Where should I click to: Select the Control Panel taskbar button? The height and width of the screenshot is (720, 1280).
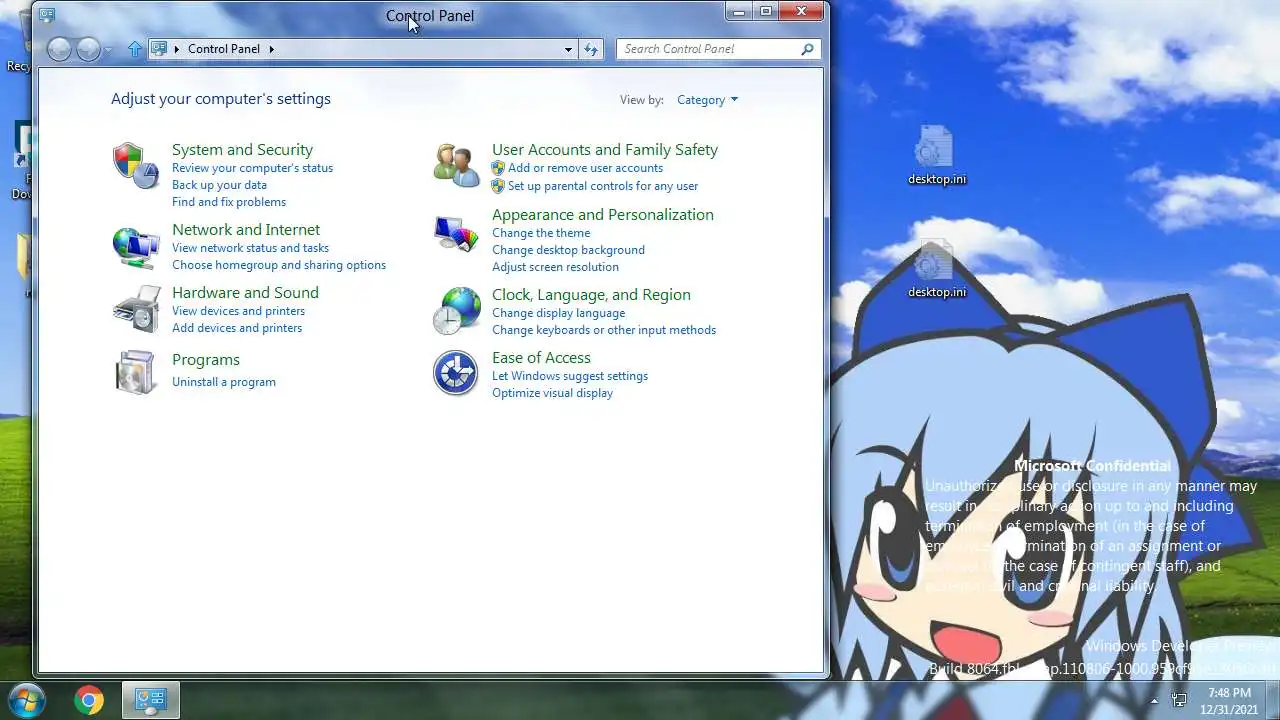[151, 700]
